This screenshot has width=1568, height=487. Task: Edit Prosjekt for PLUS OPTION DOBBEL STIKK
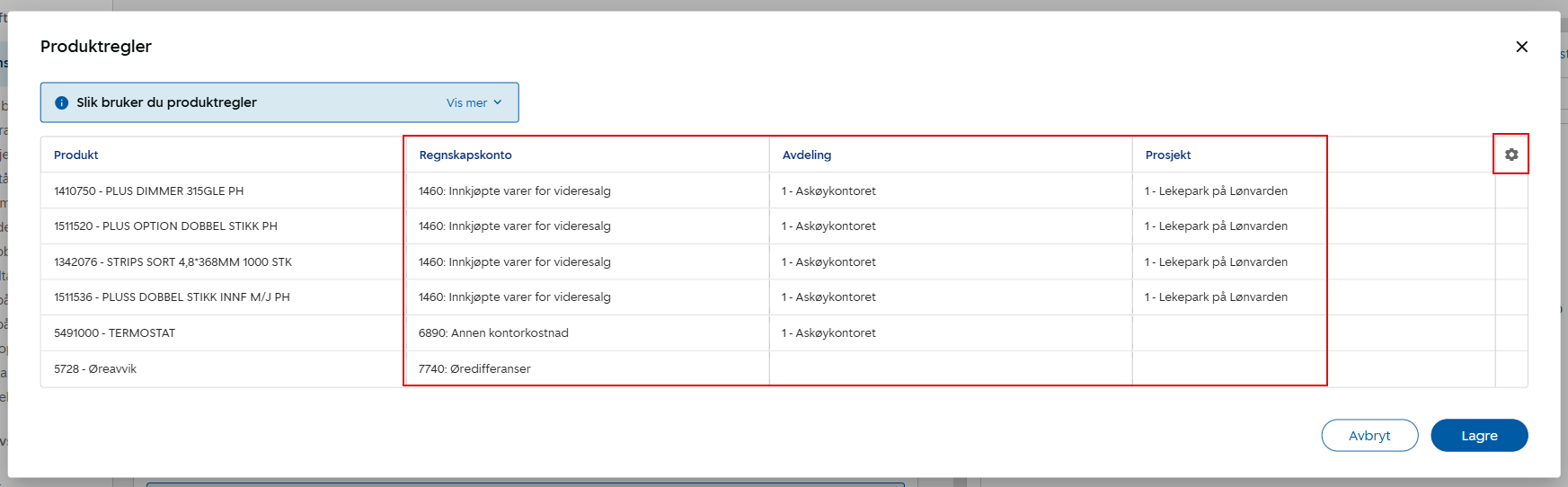[x=1229, y=226]
